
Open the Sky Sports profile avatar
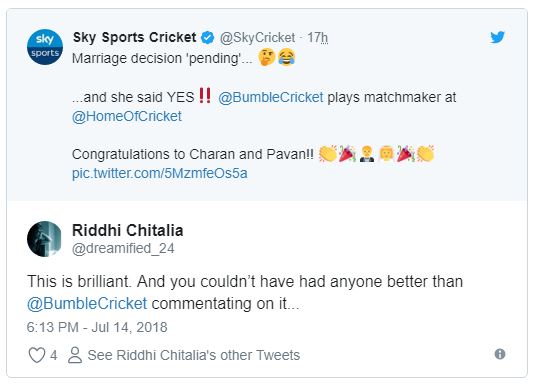point(45,47)
